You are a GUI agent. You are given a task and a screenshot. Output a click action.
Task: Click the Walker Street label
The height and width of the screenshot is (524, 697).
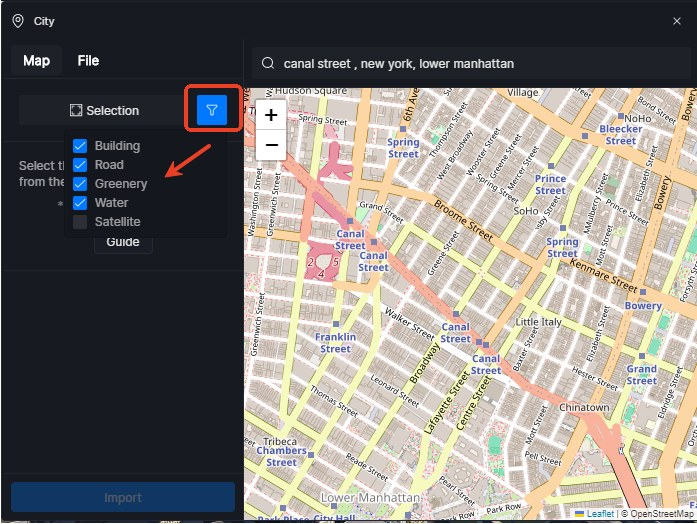pos(409,324)
